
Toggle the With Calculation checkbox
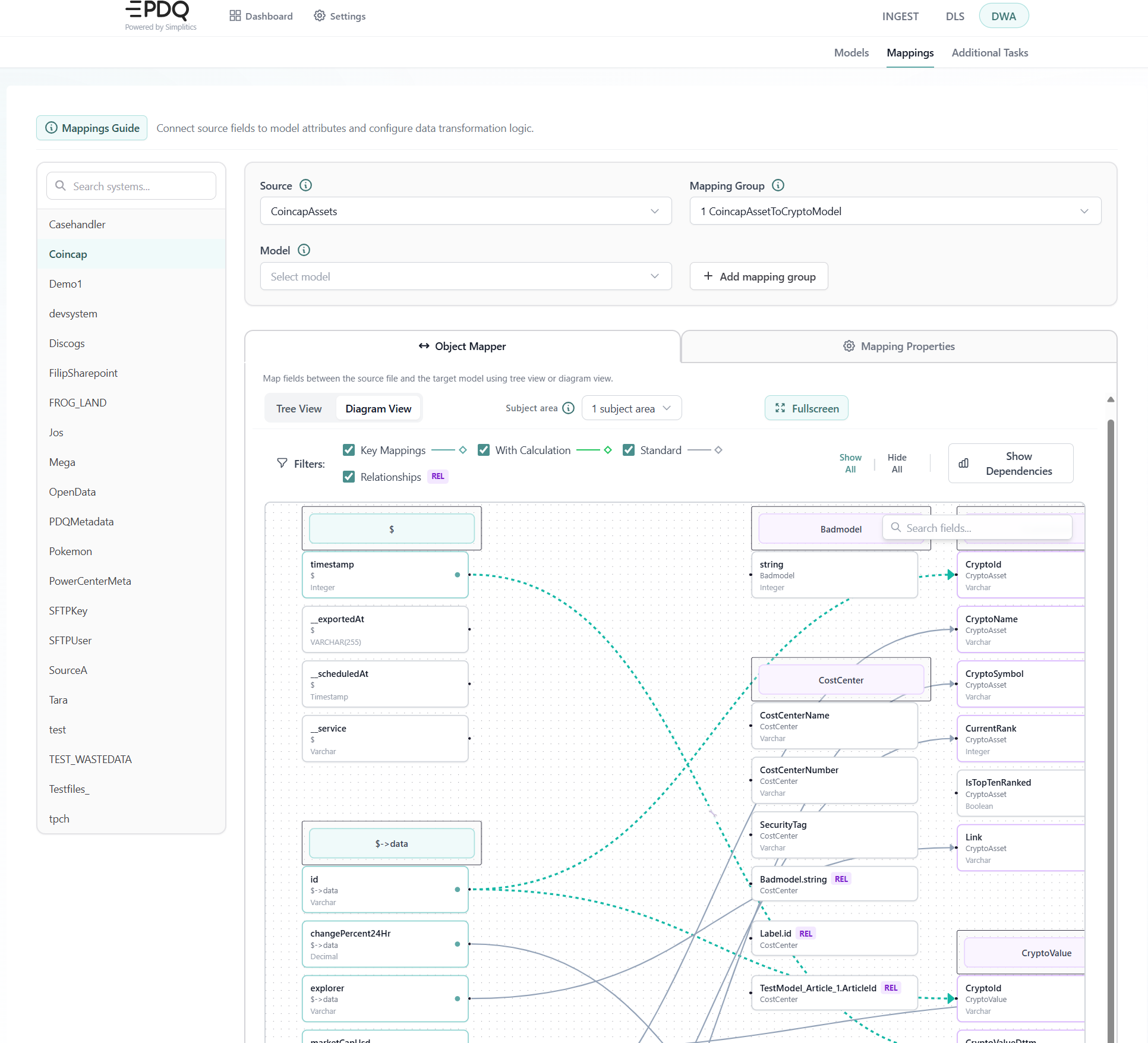pyautogui.click(x=484, y=450)
